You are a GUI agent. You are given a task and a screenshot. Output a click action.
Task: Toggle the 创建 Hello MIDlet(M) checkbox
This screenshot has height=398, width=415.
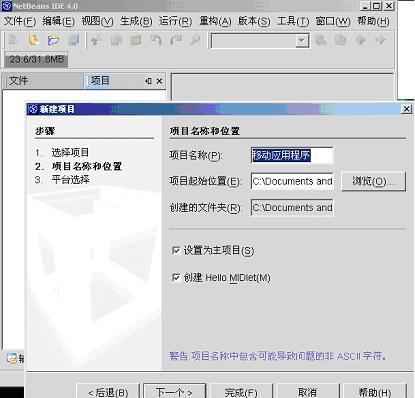tap(176, 277)
